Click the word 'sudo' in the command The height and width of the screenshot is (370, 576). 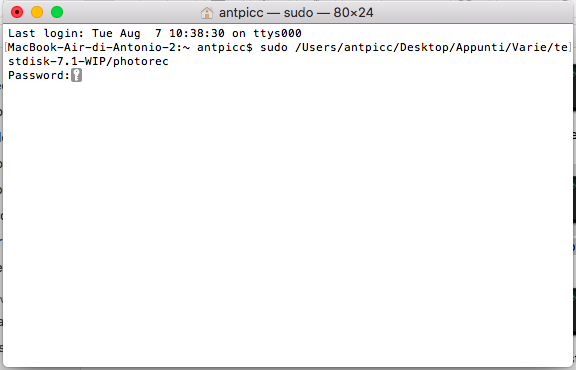point(274,47)
